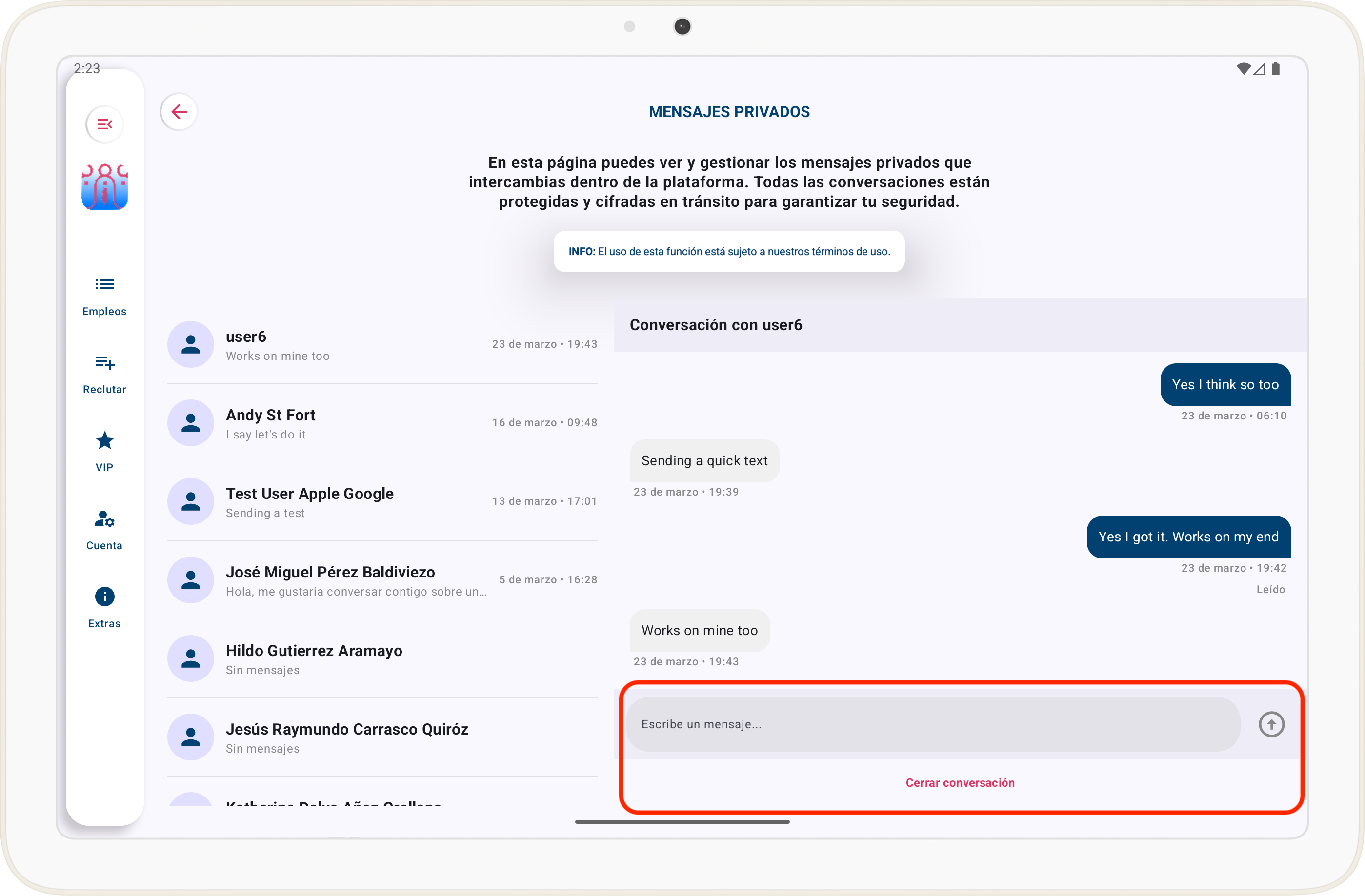Viewport: 1365px width, 896px height.
Task: Tap the app logo in sidebar
Action: click(104, 187)
